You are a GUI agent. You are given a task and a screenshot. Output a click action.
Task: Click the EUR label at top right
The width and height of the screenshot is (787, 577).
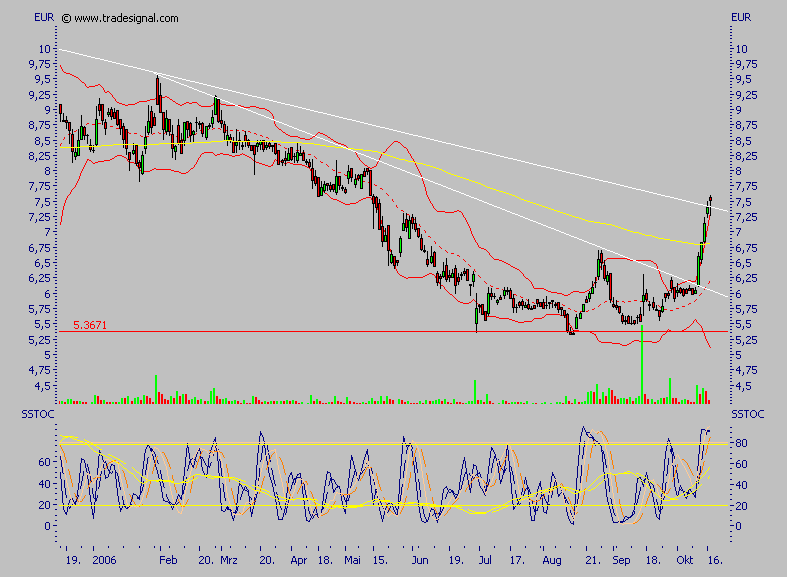[x=741, y=18]
